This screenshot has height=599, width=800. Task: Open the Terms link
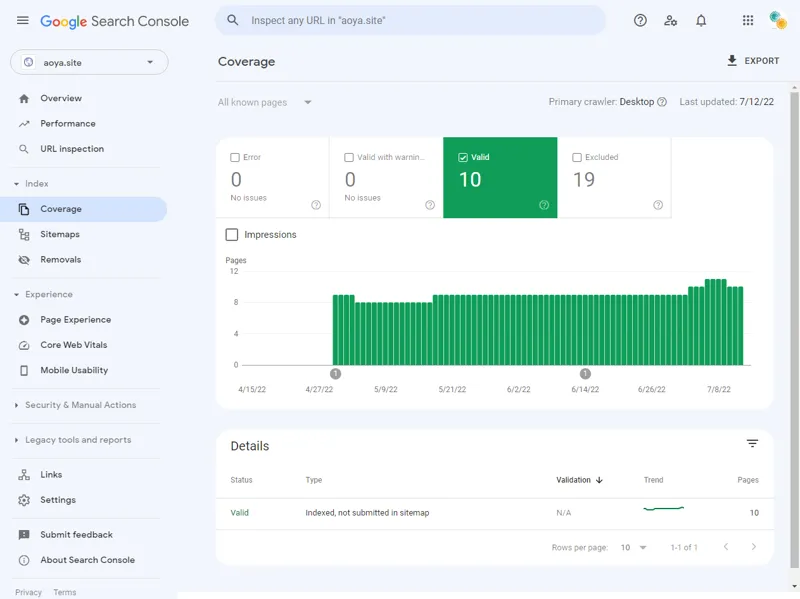[x=65, y=592]
